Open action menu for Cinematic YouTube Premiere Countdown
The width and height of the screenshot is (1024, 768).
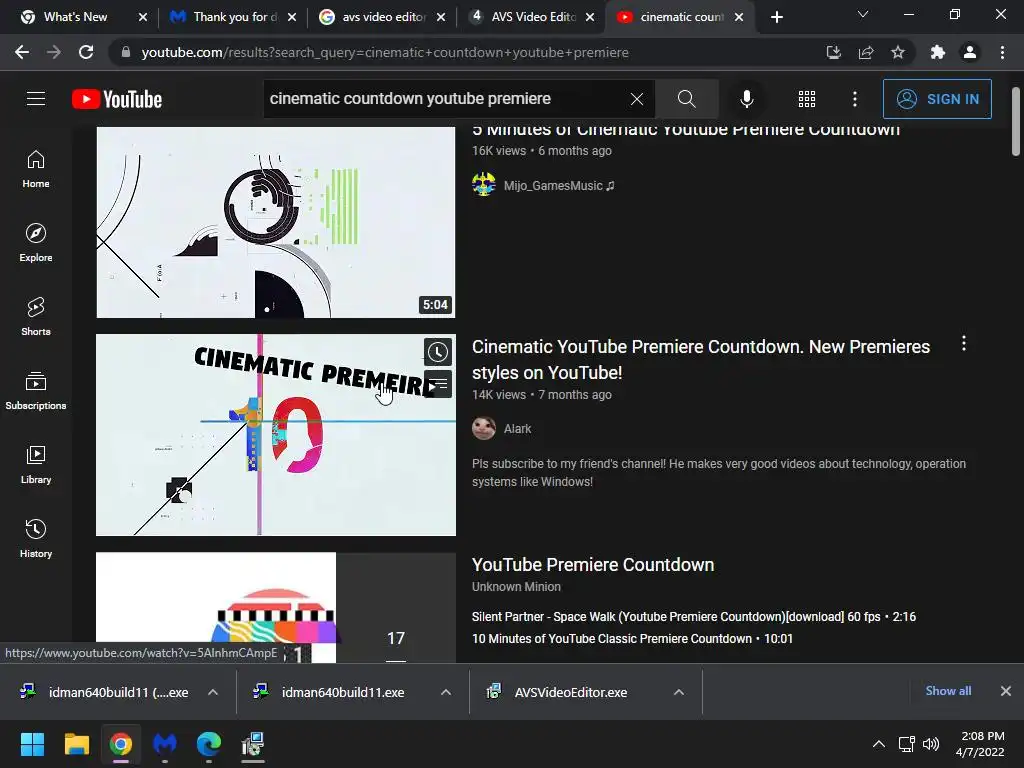tap(963, 344)
